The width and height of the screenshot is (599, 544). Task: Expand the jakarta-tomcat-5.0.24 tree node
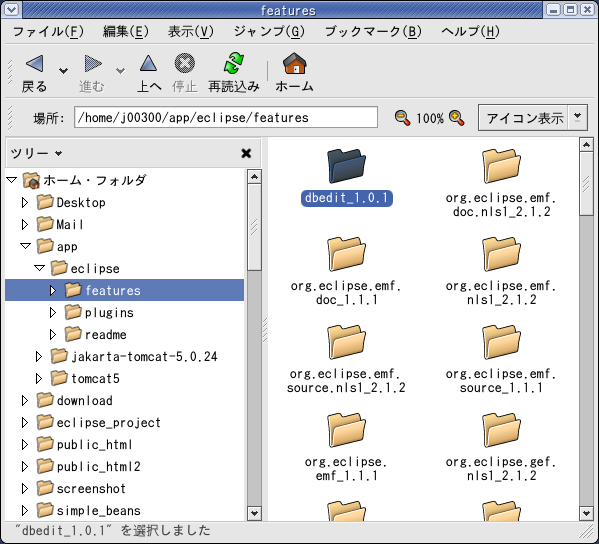coord(39,356)
